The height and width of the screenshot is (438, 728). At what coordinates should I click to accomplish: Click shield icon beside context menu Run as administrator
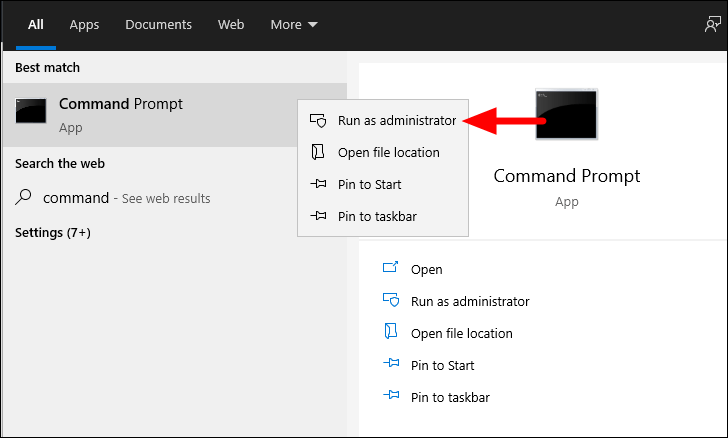pyautogui.click(x=318, y=120)
